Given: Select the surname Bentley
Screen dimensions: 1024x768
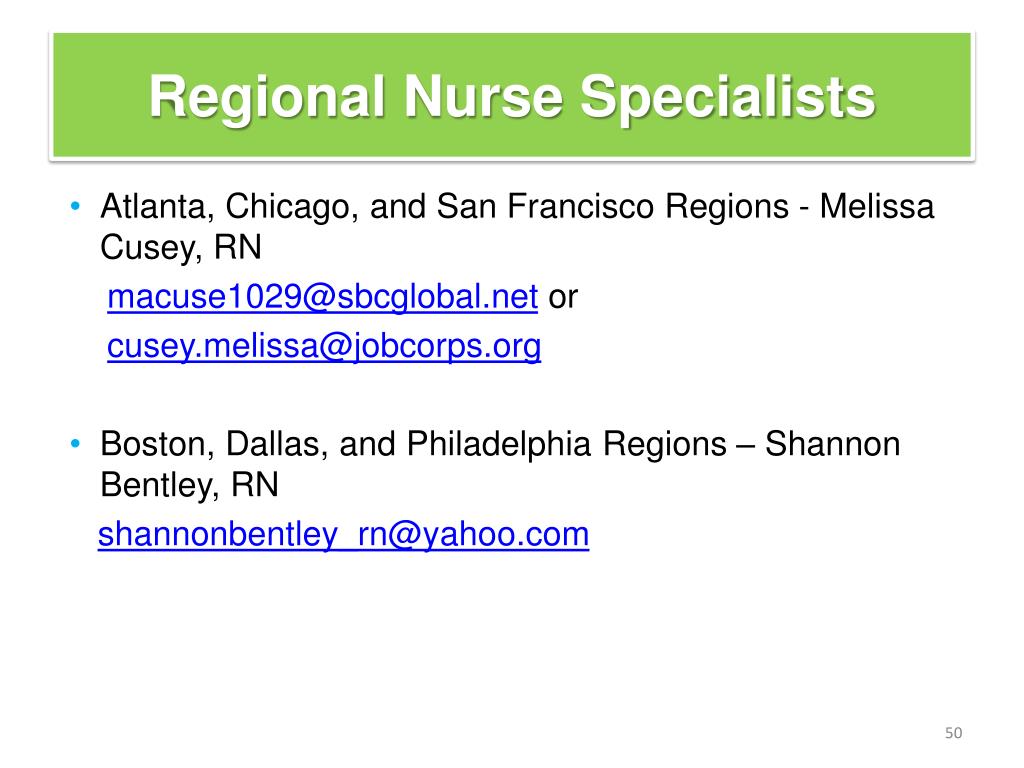Looking at the screenshot, I should pos(156,485).
